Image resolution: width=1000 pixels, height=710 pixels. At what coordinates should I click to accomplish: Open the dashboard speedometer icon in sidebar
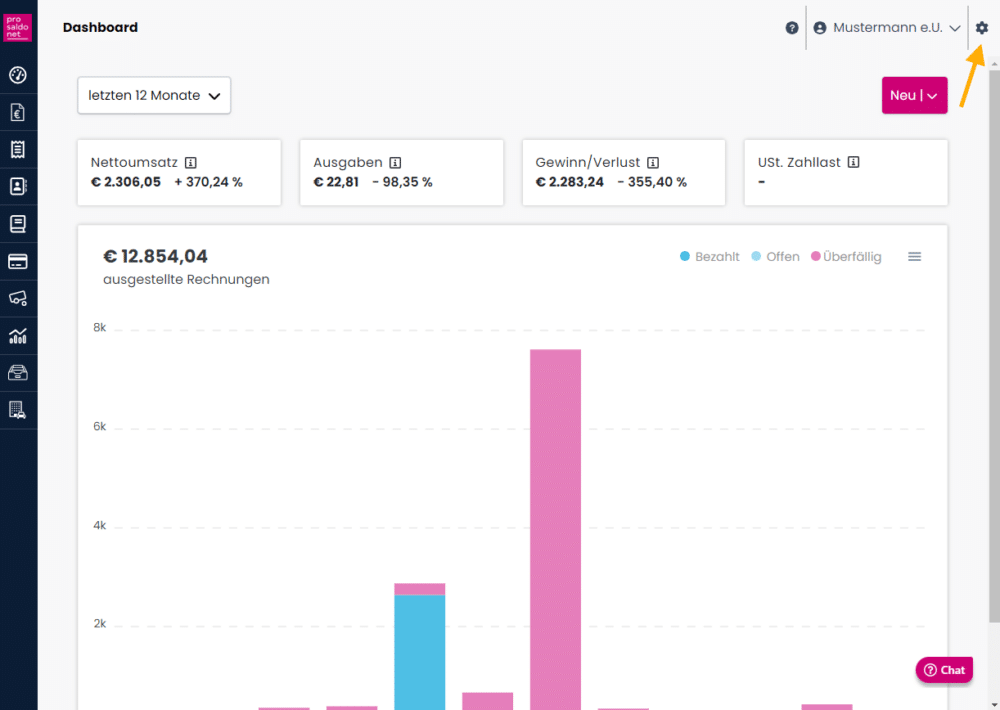click(x=18, y=75)
